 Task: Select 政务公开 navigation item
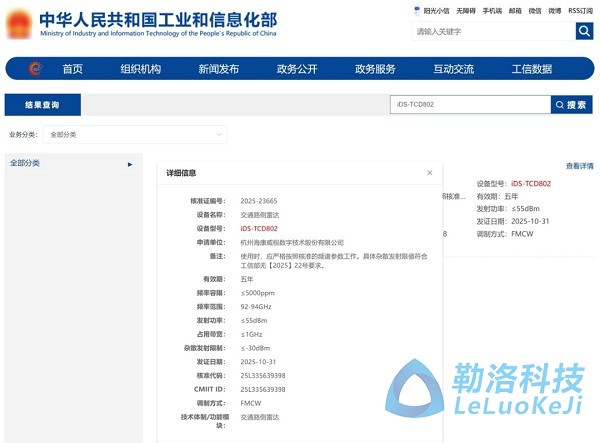[297, 69]
